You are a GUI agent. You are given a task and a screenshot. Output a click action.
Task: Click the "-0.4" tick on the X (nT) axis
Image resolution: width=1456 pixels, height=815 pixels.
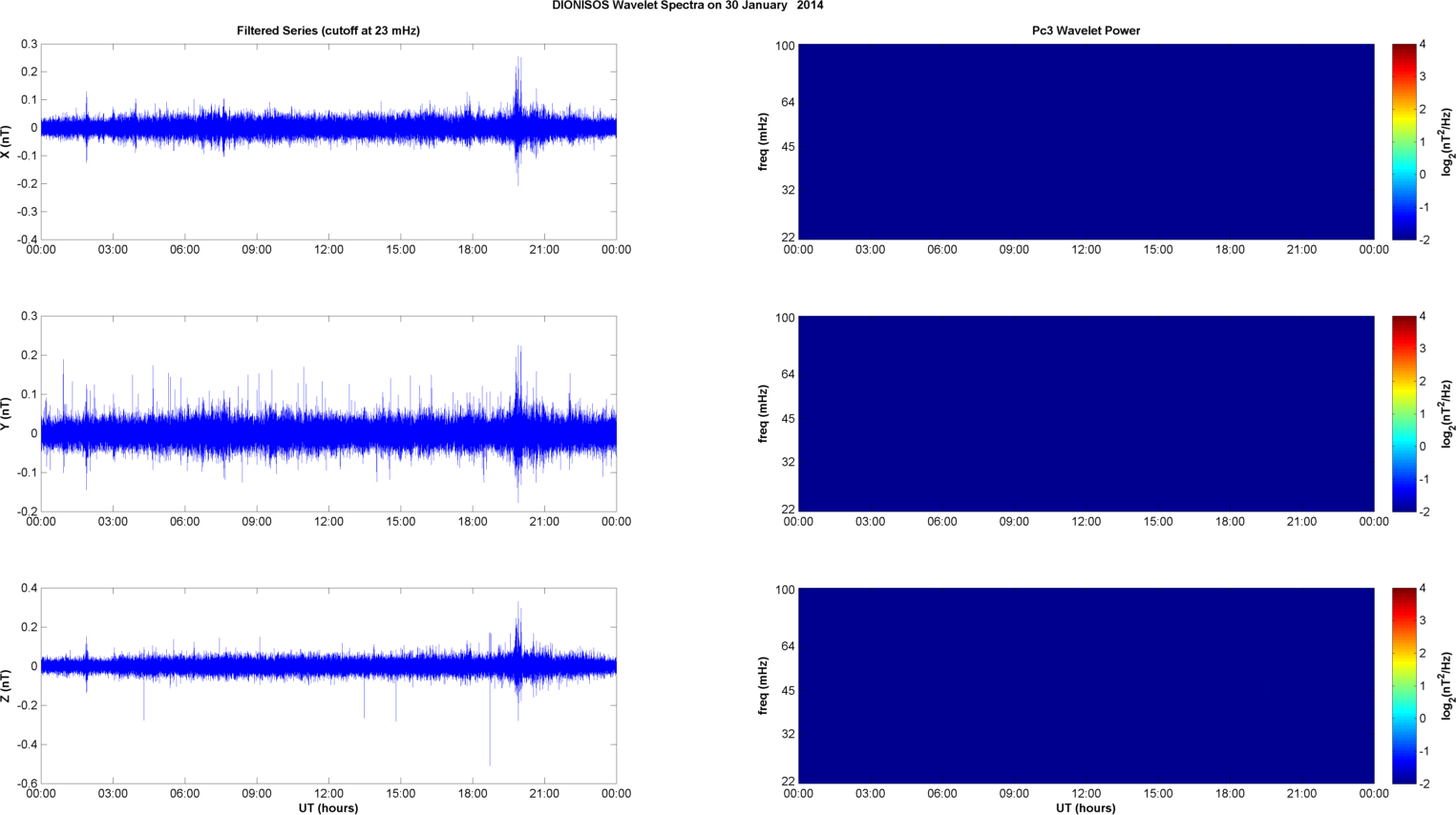pos(28,240)
